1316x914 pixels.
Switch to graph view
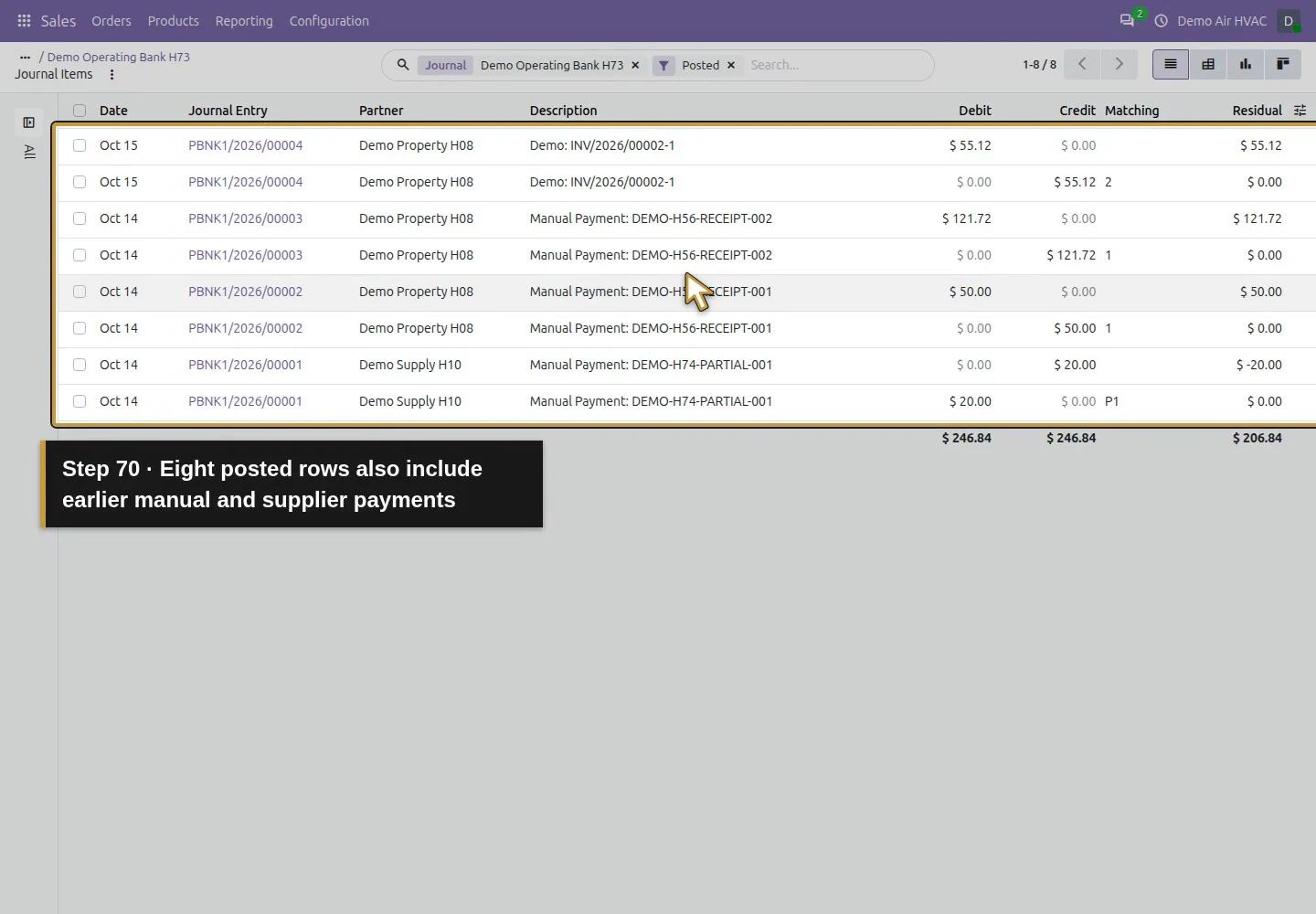tap(1246, 64)
